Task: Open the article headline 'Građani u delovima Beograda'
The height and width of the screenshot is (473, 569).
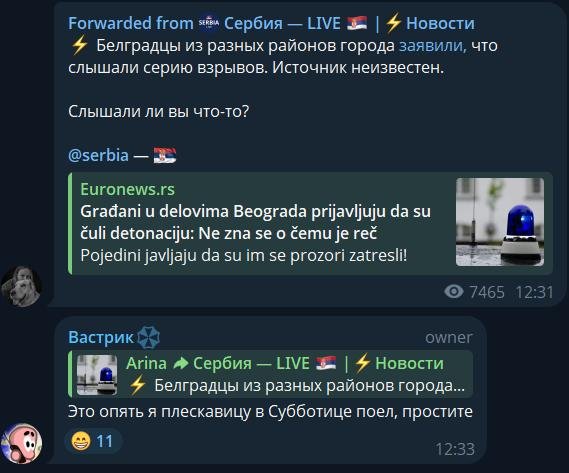Action: click(x=255, y=222)
